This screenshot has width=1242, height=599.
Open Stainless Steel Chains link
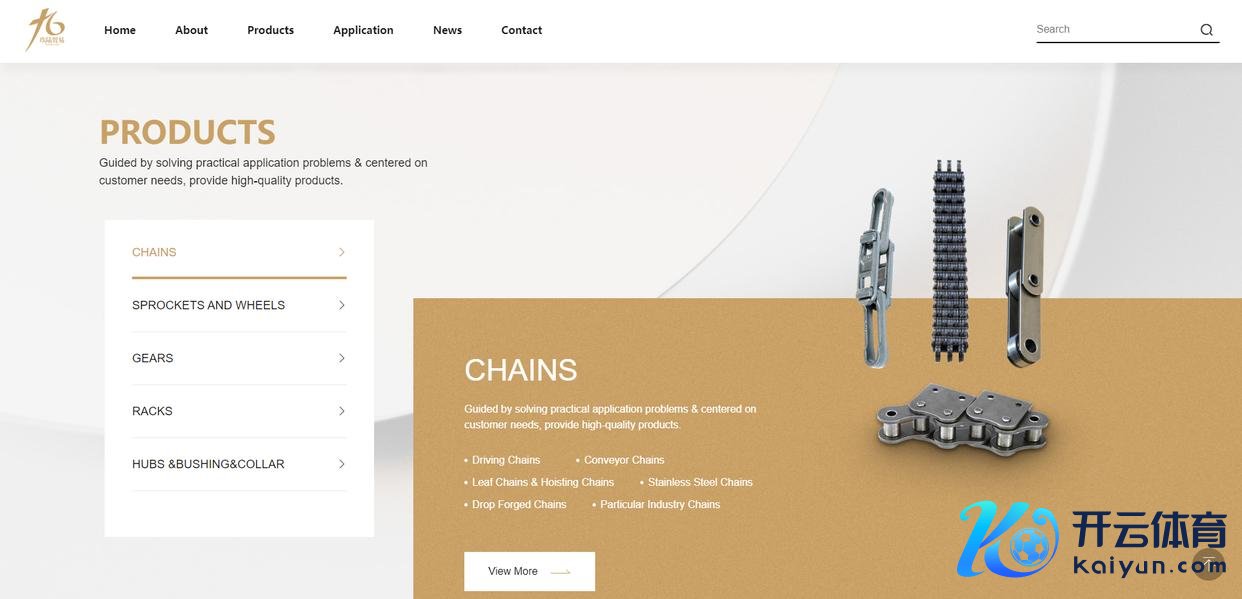(700, 482)
